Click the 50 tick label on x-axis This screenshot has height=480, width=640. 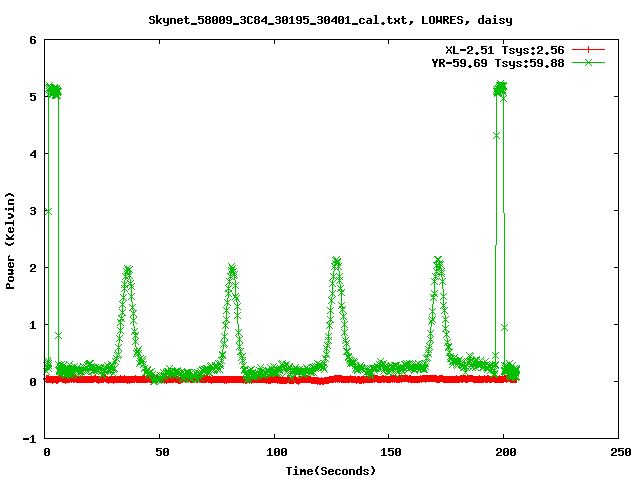161,452
